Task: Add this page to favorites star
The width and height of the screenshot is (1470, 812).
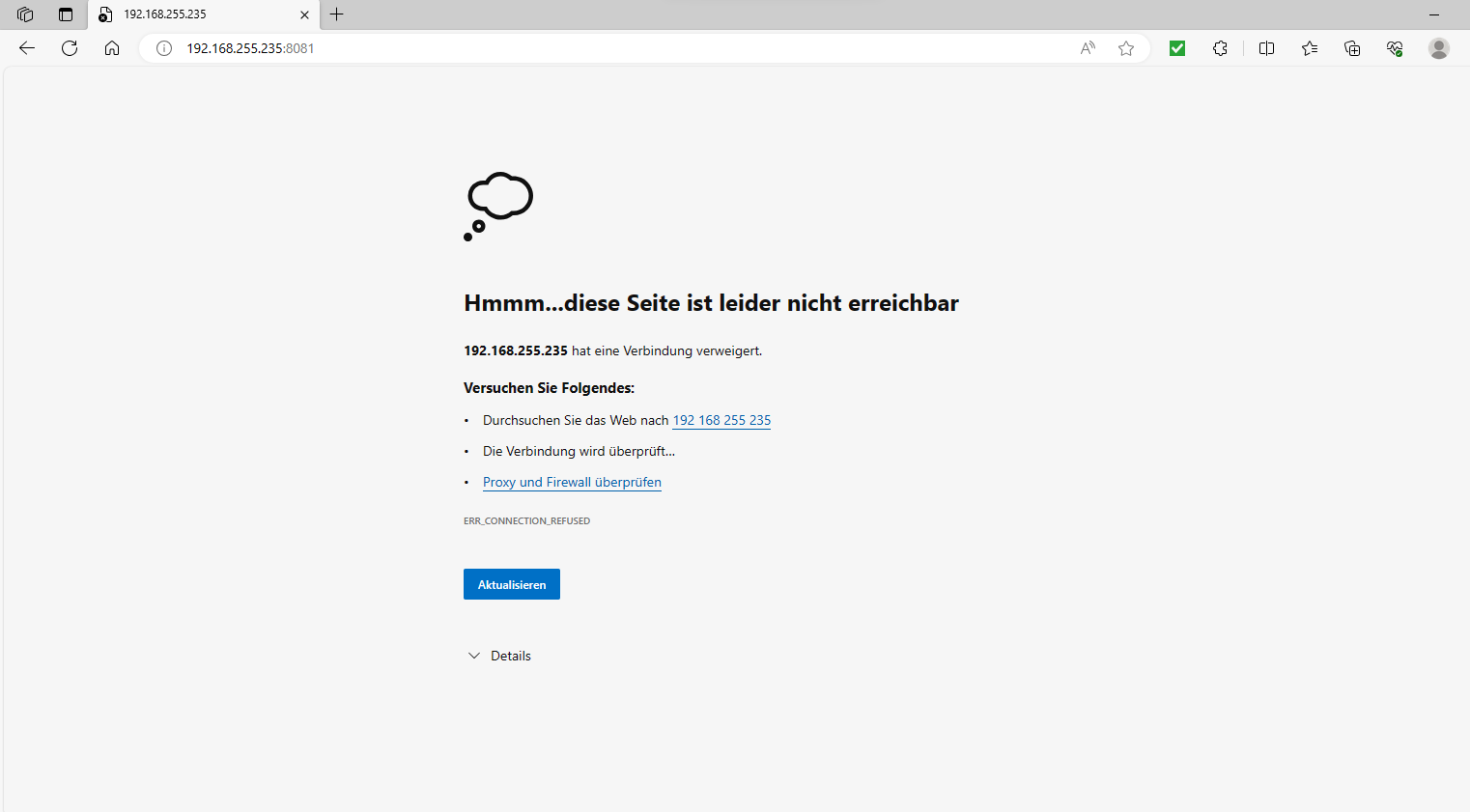Action: 1126,48
